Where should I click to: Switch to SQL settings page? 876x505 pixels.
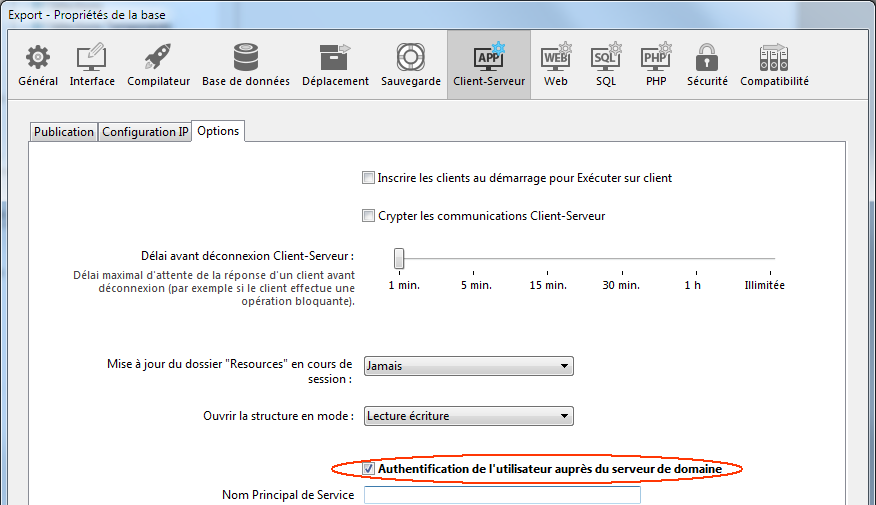coord(606,65)
